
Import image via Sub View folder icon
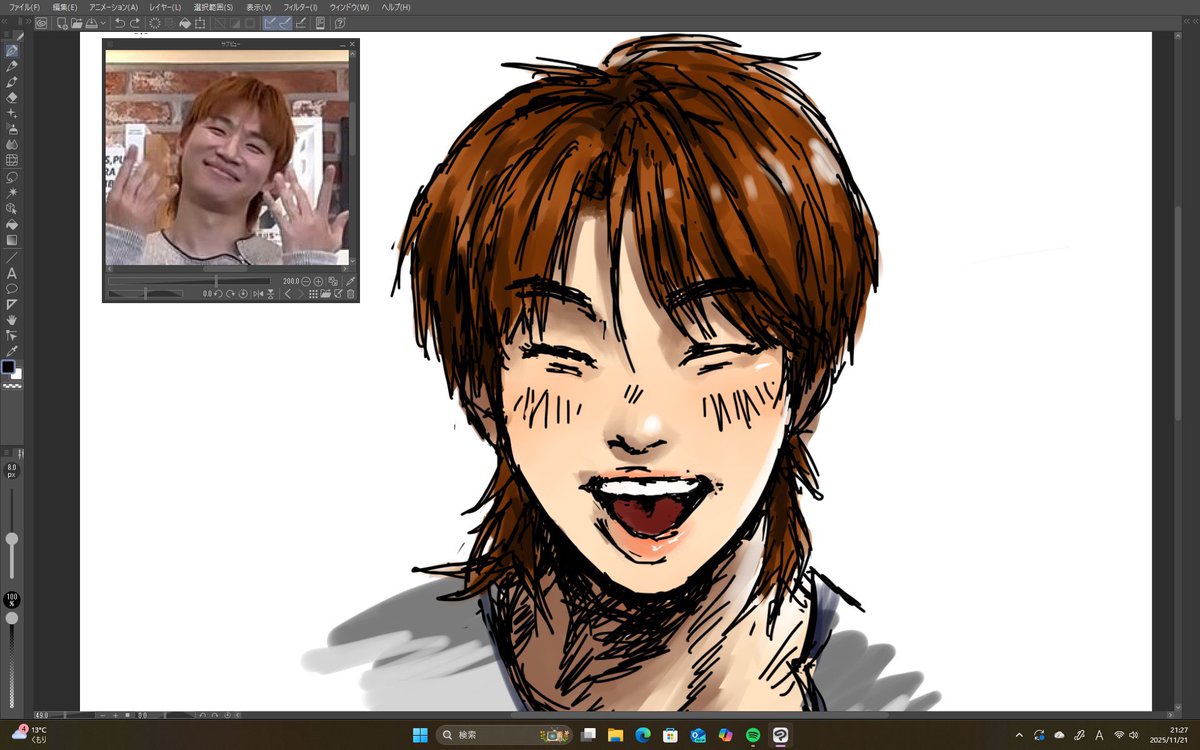tap(325, 294)
